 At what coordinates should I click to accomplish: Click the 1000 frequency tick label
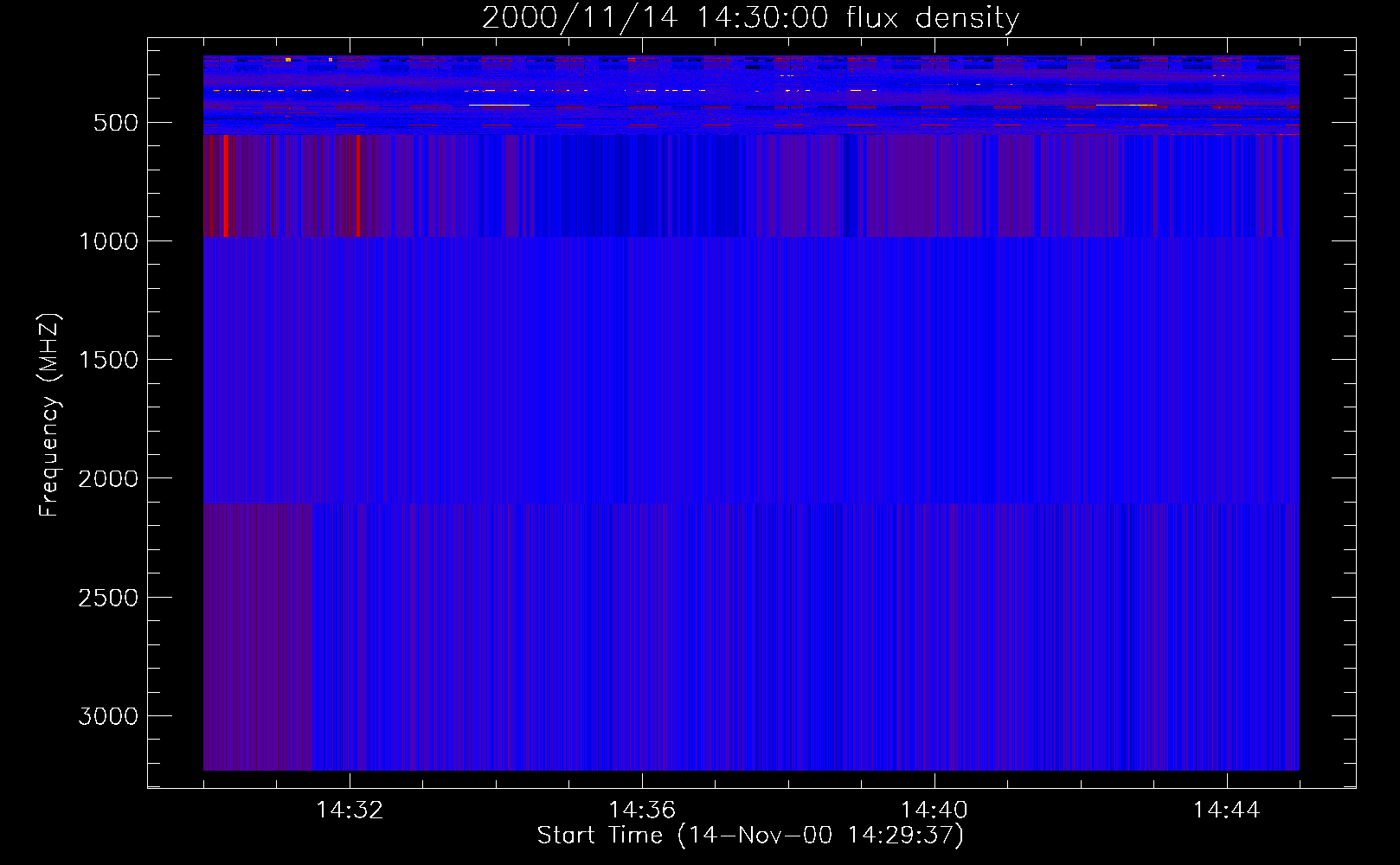[x=108, y=241]
